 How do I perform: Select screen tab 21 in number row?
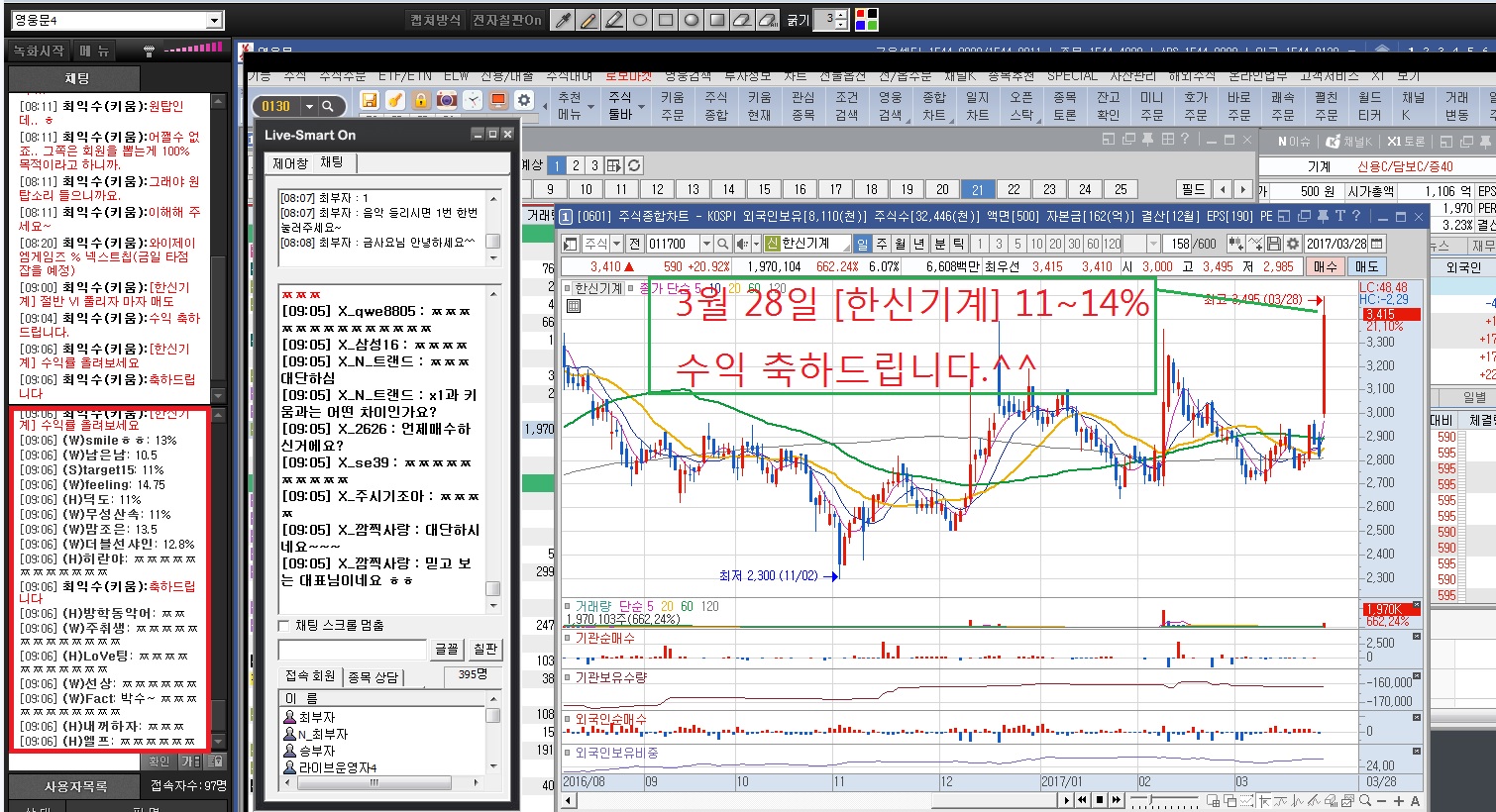click(978, 189)
